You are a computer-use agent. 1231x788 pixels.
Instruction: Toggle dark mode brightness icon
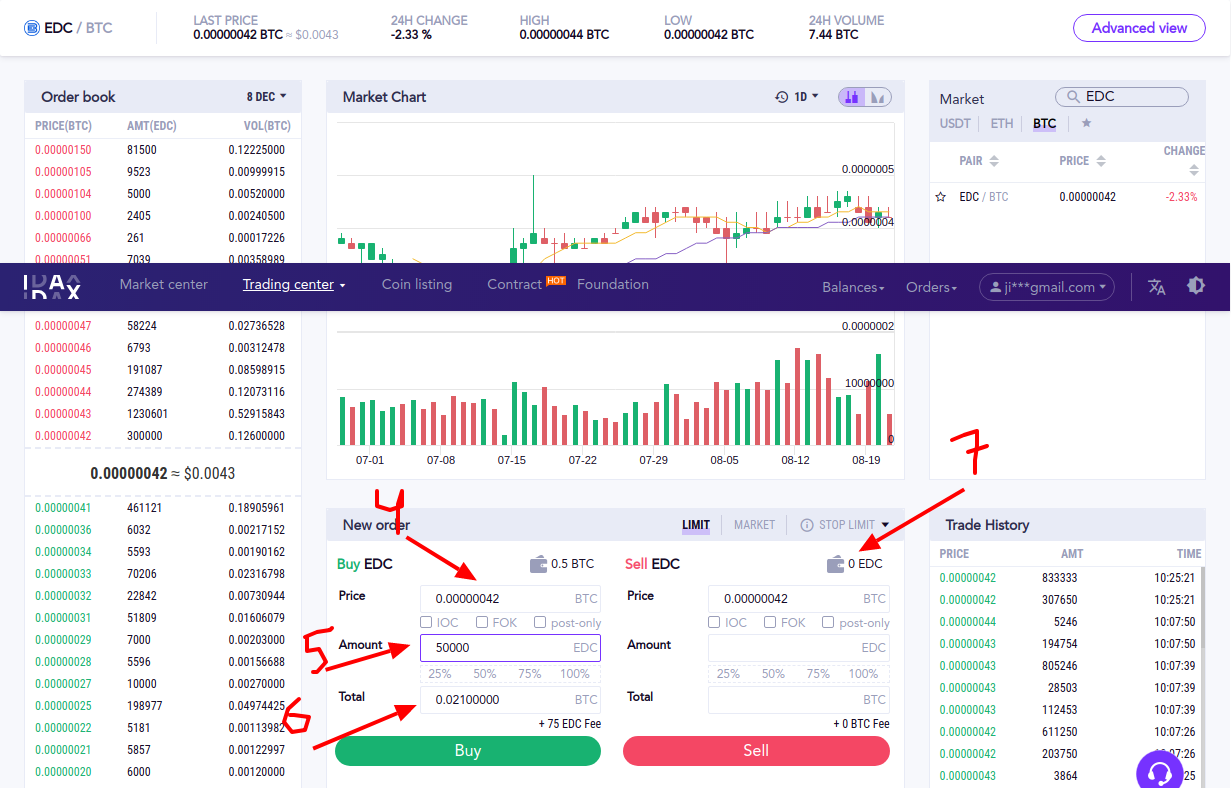click(x=1196, y=285)
